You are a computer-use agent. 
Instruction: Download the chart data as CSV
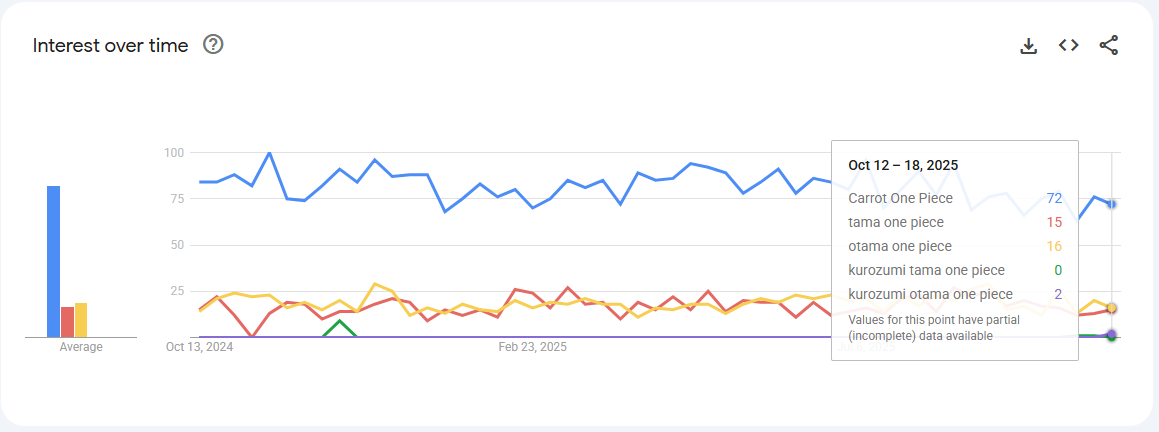click(1028, 46)
